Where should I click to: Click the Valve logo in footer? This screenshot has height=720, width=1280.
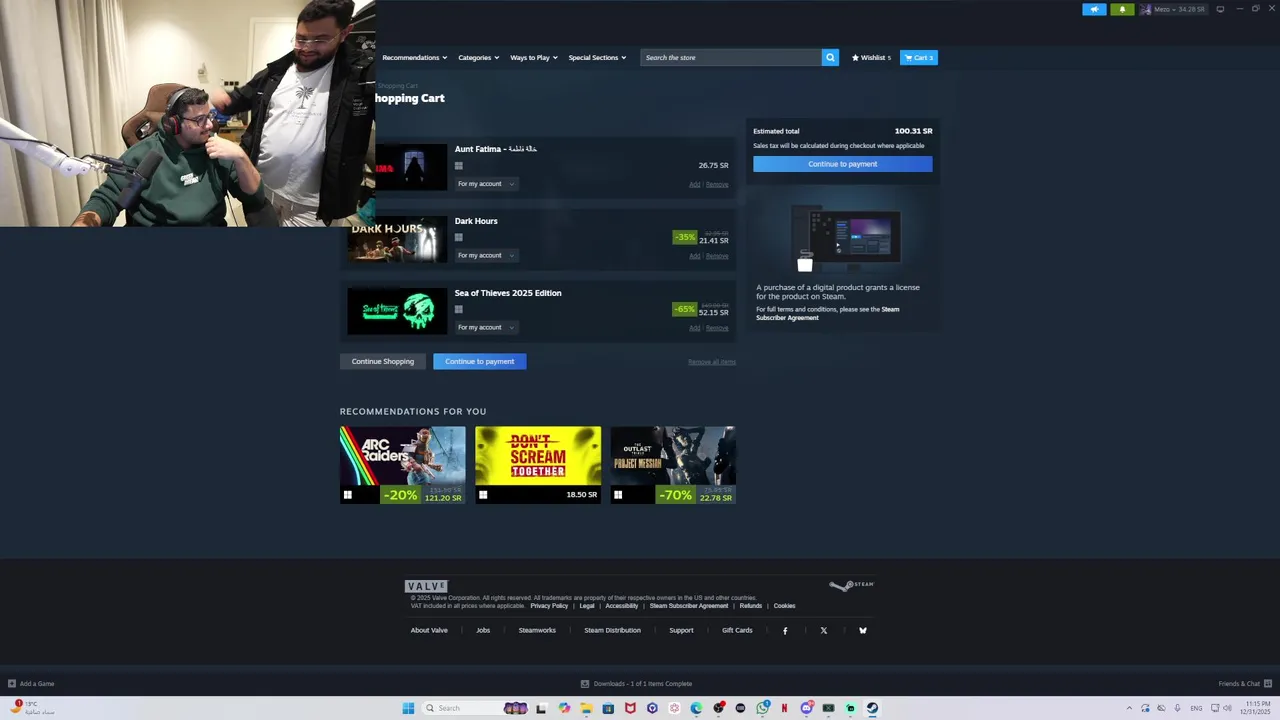click(x=426, y=586)
